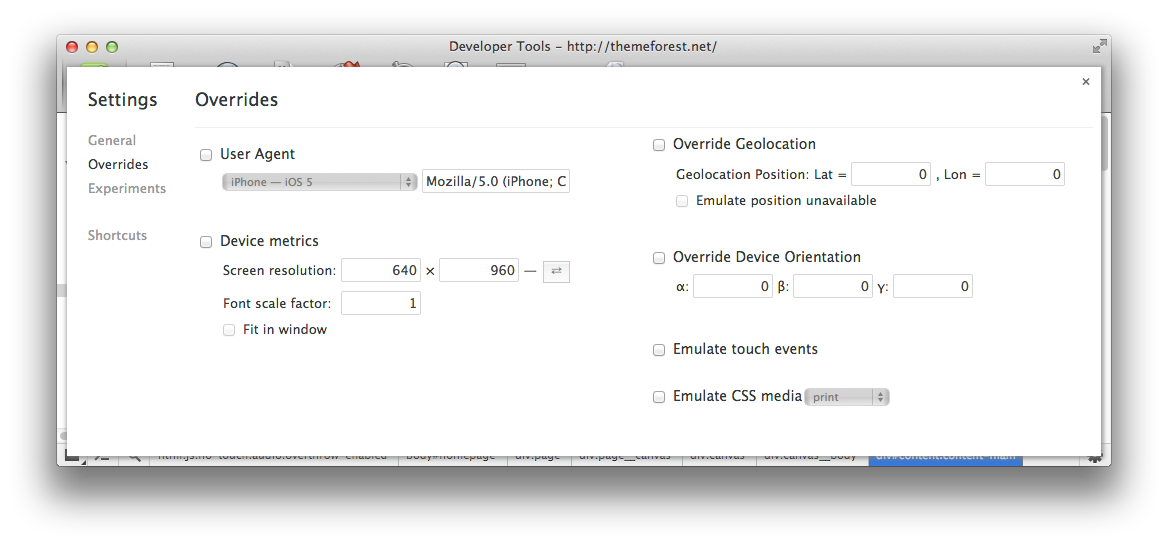1168x545 pixels.
Task: Tick the Fit in window checkbox
Action: coord(229,330)
